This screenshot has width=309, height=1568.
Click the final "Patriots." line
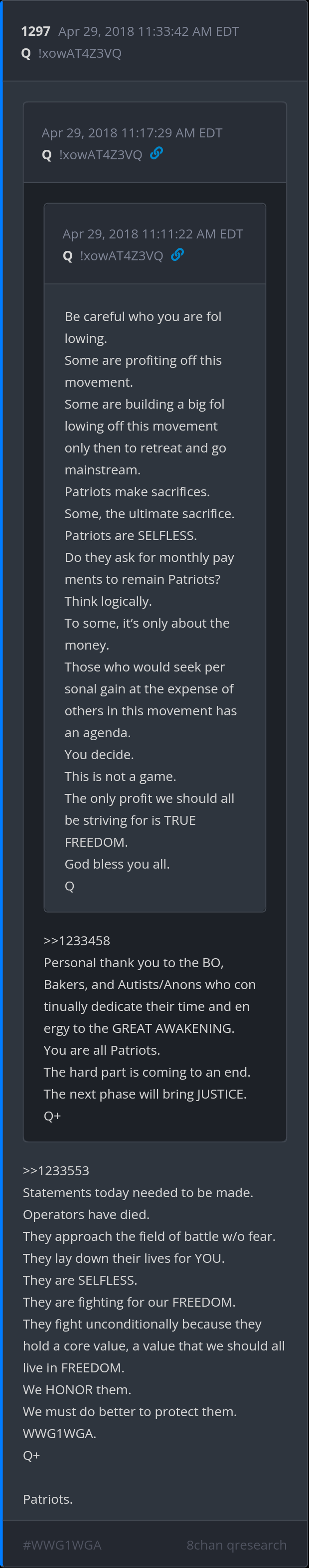(x=47, y=1499)
